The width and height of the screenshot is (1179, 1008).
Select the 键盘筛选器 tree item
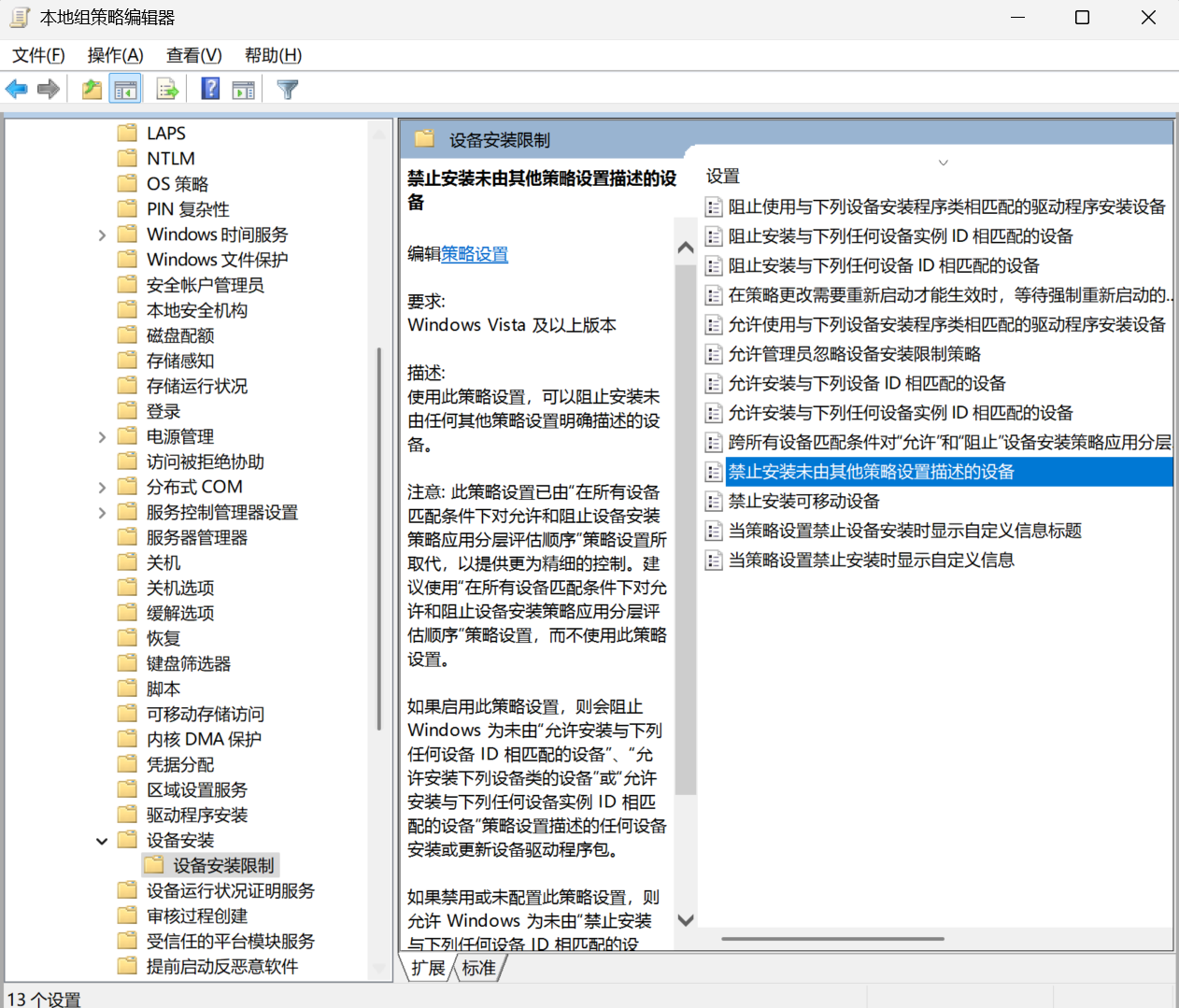click(189, 663)
